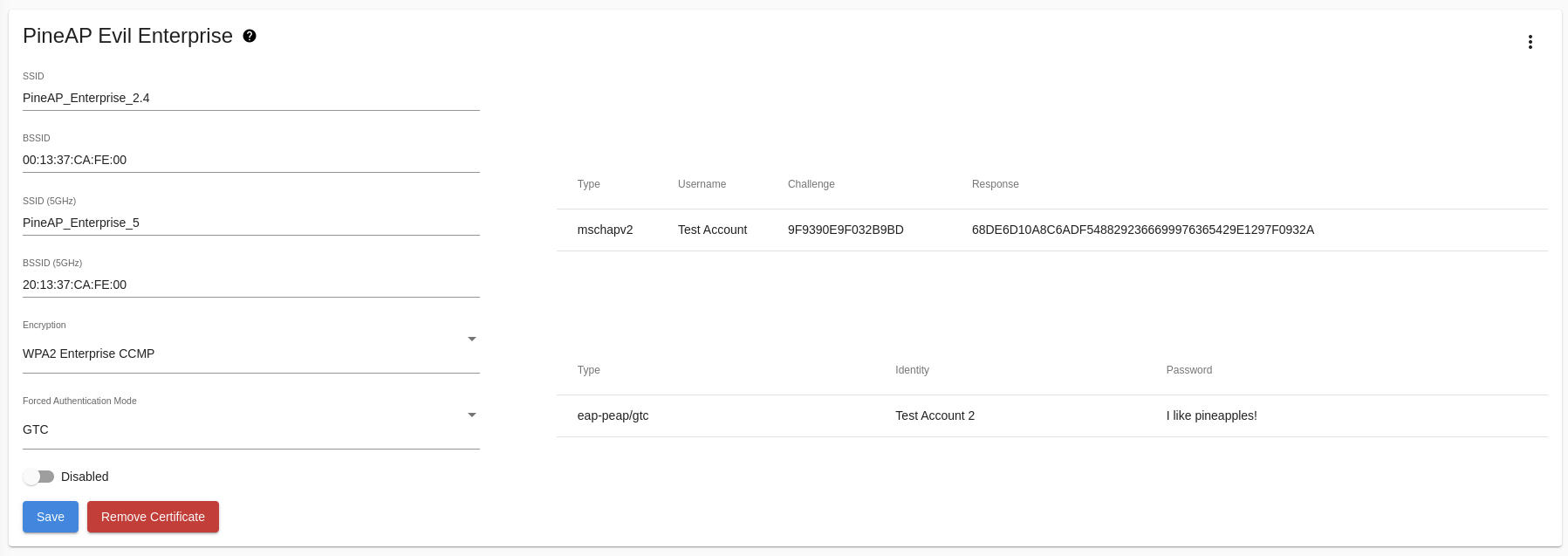Click the Password column header
This screenshot has height=556, width=1568.
point(1189,370)
